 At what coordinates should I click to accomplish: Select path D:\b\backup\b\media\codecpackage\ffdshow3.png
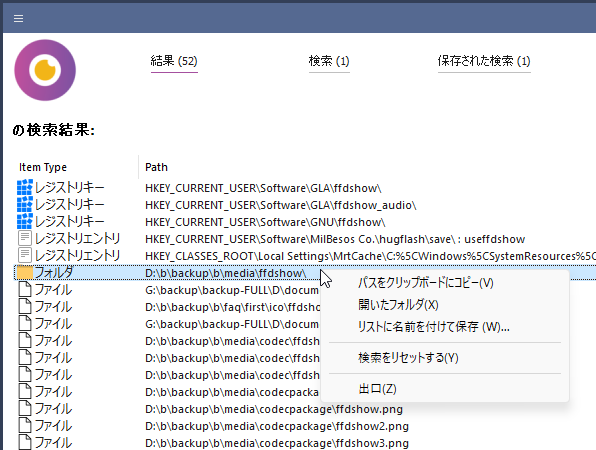coord(277,443)
